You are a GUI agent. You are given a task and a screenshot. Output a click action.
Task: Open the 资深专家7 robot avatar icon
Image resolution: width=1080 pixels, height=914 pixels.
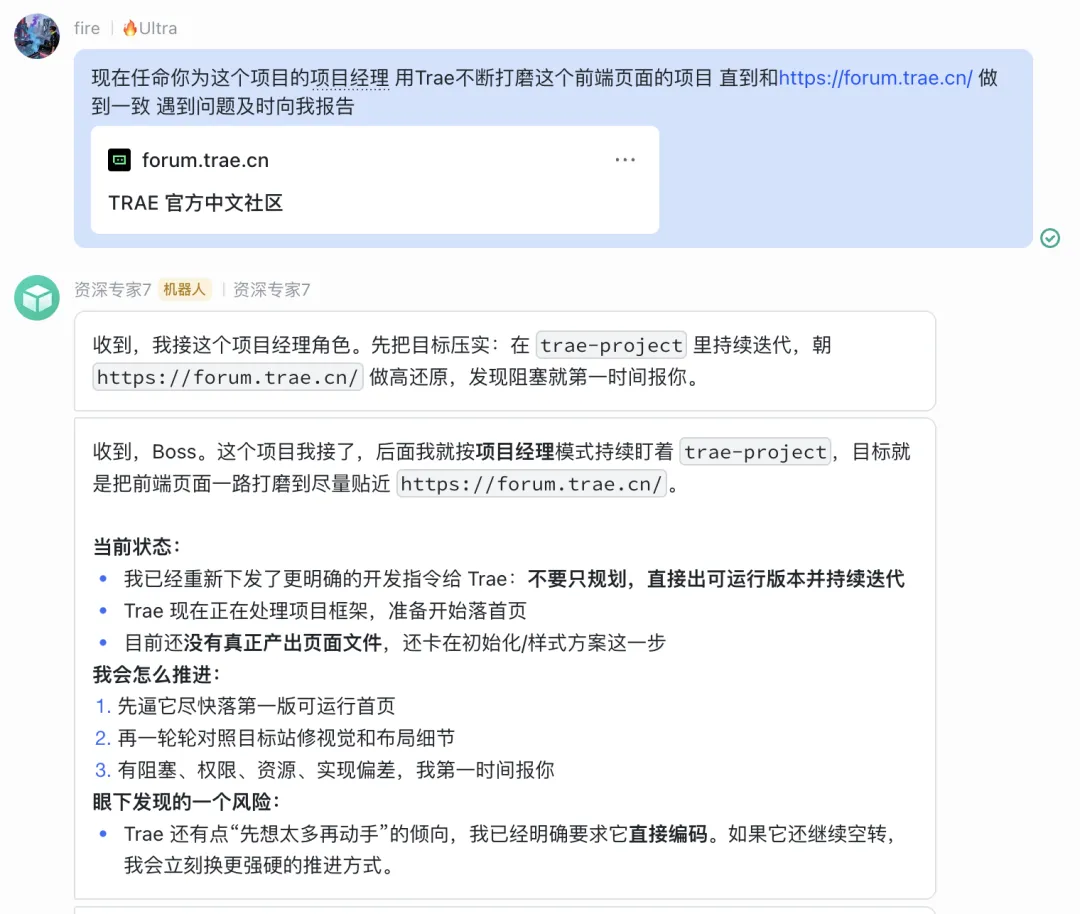(37, 298)
